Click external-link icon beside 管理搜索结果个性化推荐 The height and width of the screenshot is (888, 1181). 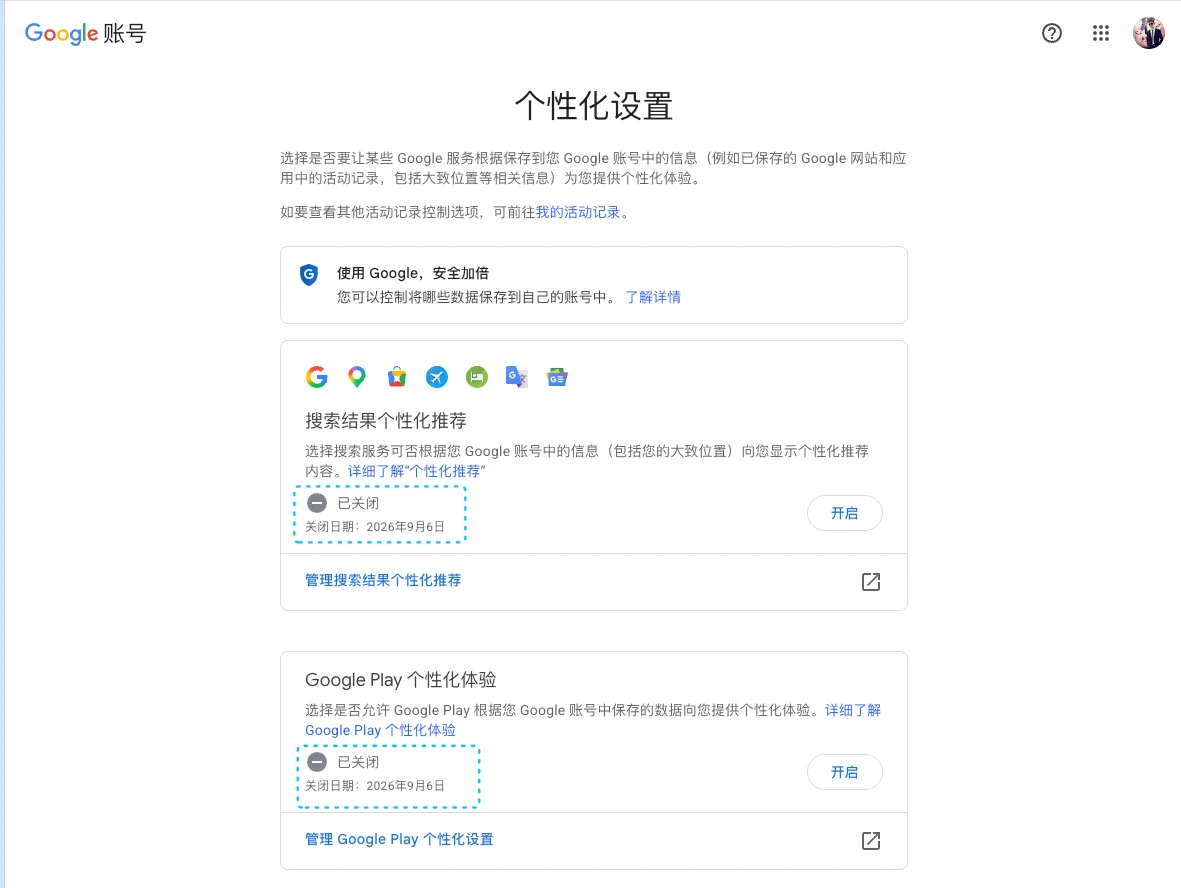871,581
